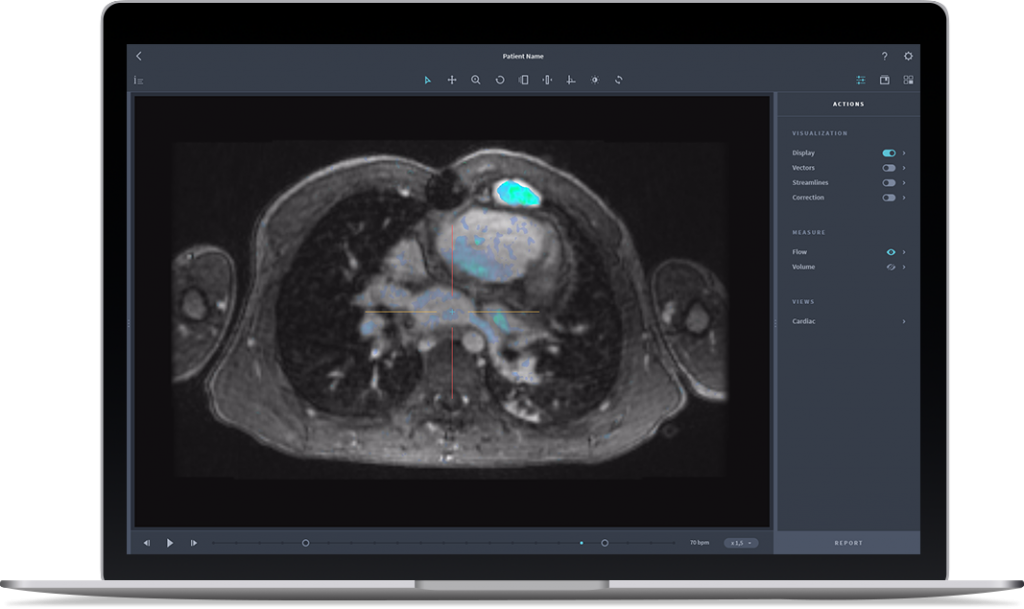Activate the crosshair positioning tool
1024x609 pixels.
click(452, 79)
